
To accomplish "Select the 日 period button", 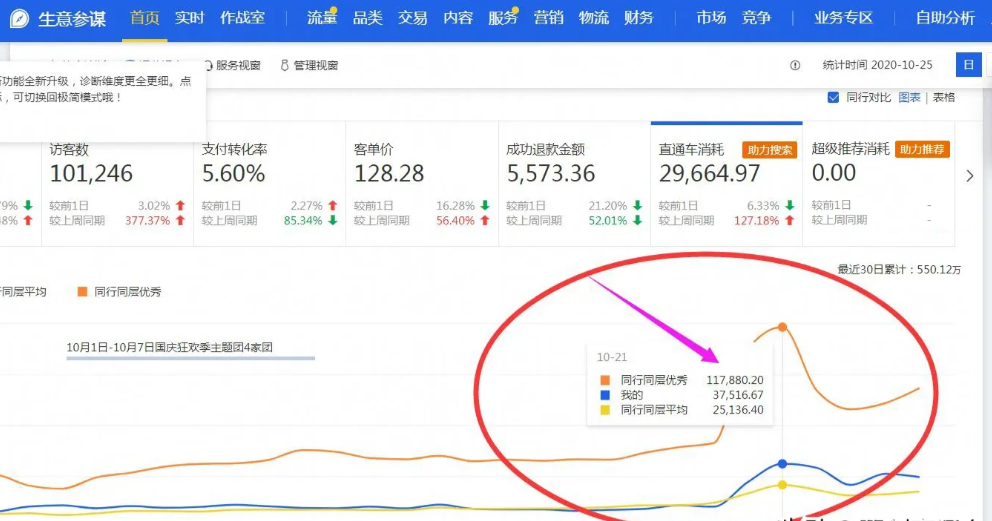I will (x=968, y=64).
